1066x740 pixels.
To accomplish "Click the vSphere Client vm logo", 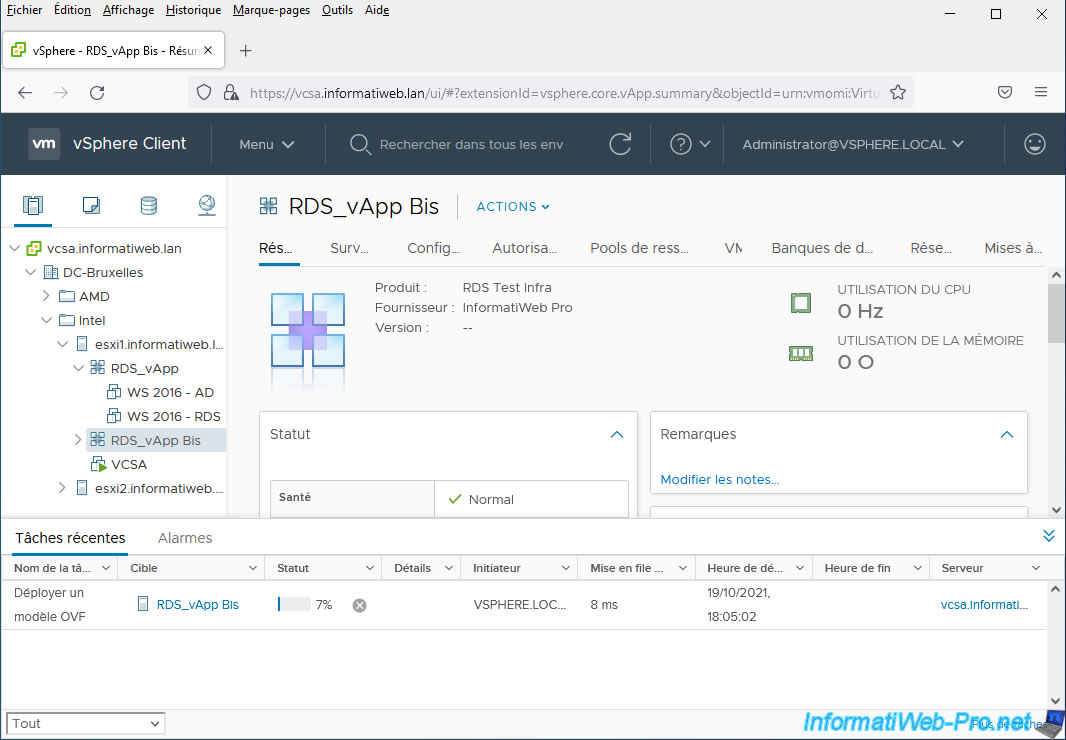I will [44, 144].
